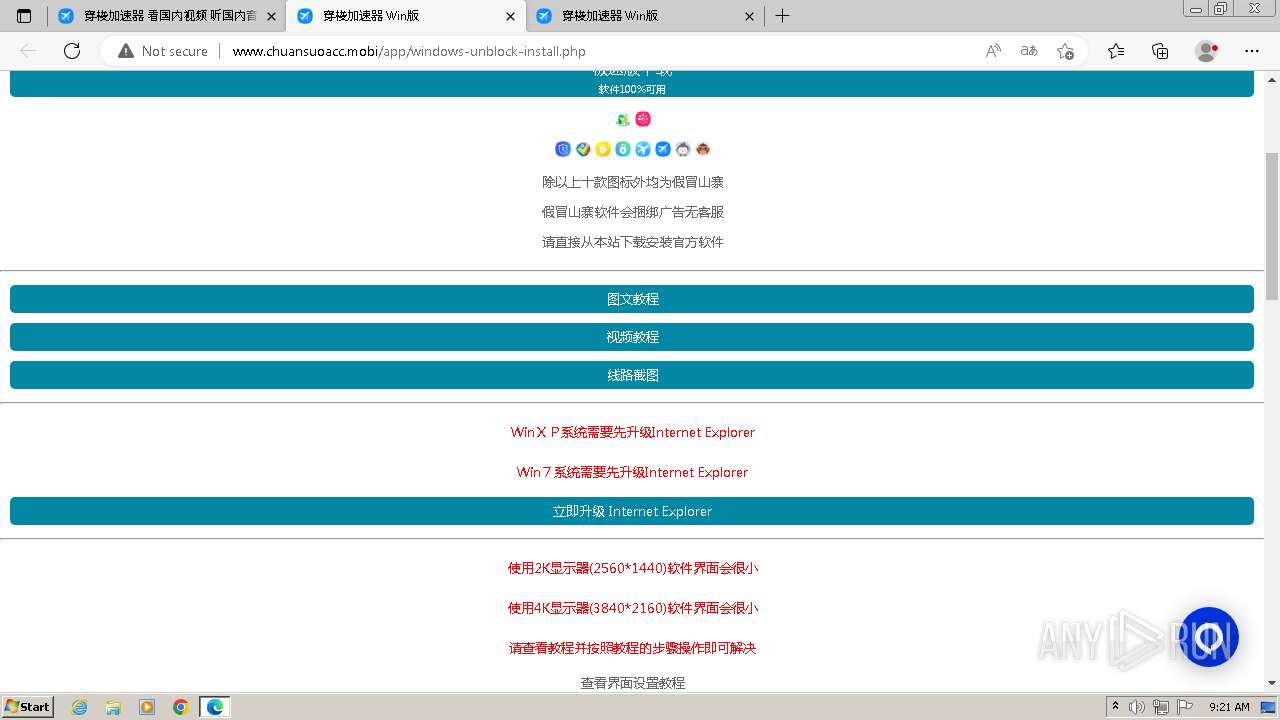Open the Action Center flag icon
1280x720 pixels.
1185,707
